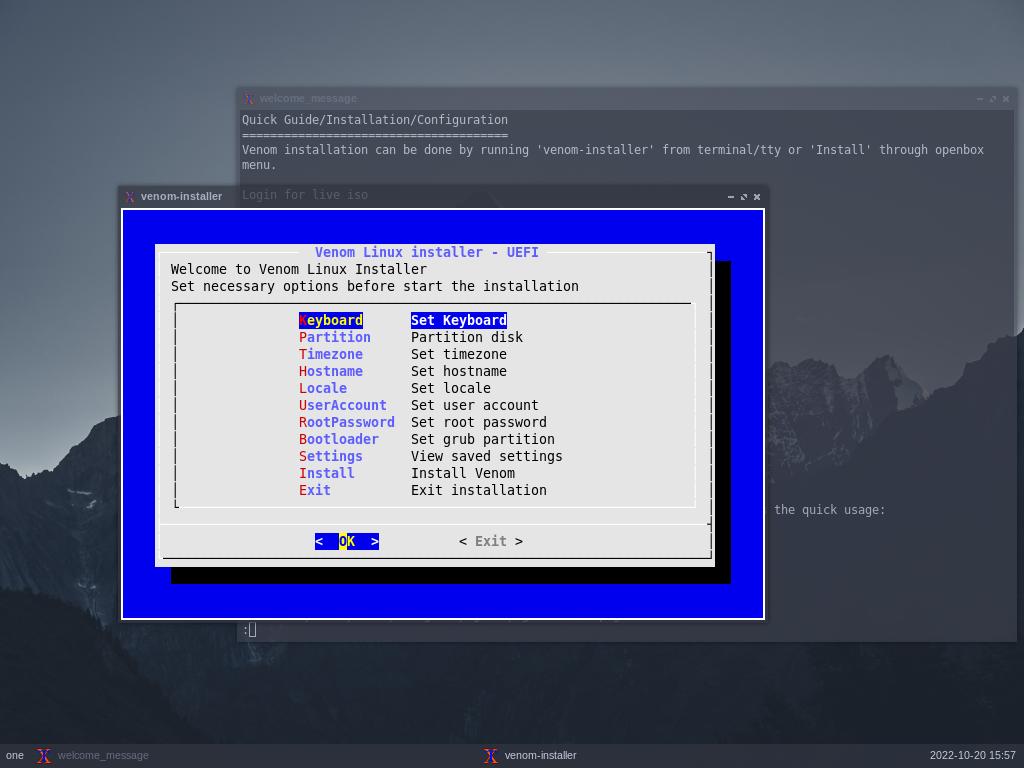Select the Keyboard menu entry
The width and height of the screenshot is (1024, 768).
(x=330, y=320)
